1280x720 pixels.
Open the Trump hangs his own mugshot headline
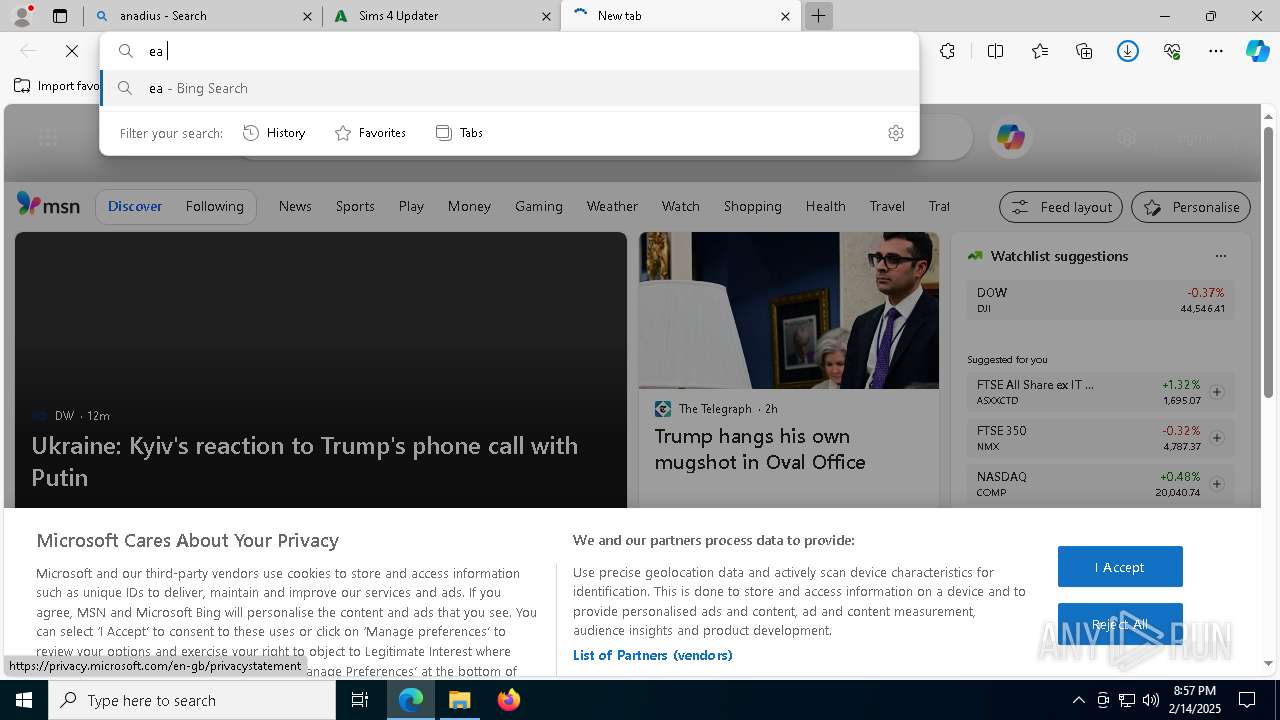pyautogui.click(x=760, y=449)
